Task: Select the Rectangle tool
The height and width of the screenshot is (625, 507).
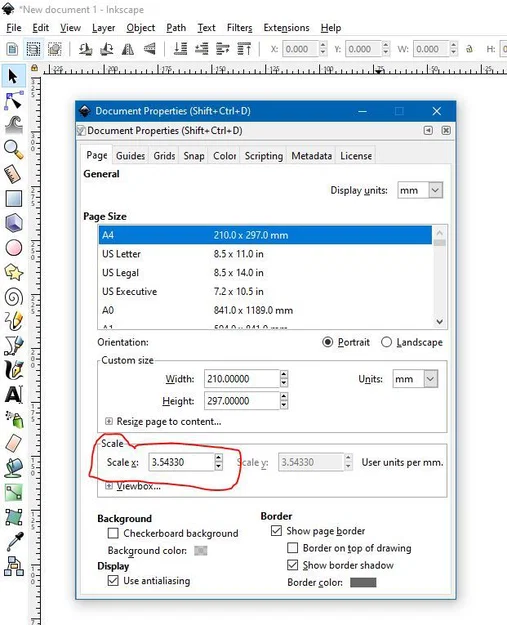Action: (14, 199)
